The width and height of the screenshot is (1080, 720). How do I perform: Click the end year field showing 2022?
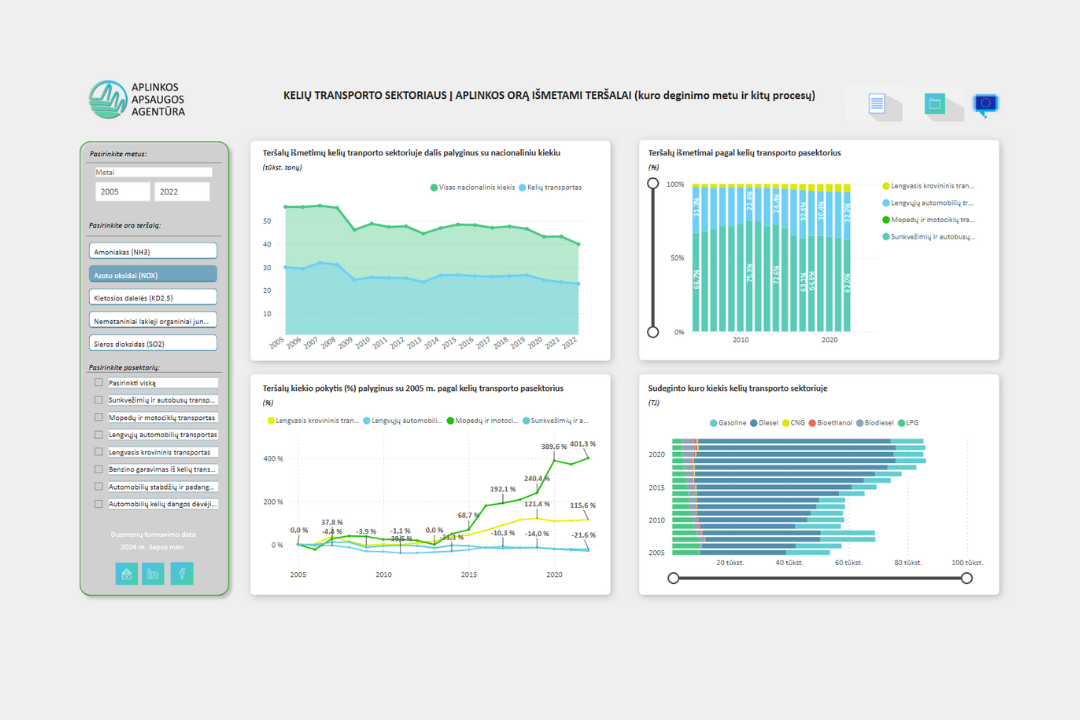tap(182, 192)
